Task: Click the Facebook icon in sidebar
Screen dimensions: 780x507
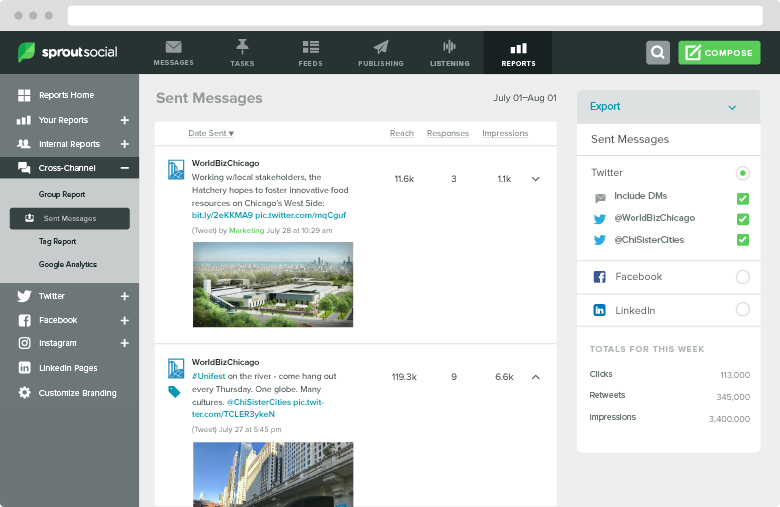Action: click(x=24, y=320)
